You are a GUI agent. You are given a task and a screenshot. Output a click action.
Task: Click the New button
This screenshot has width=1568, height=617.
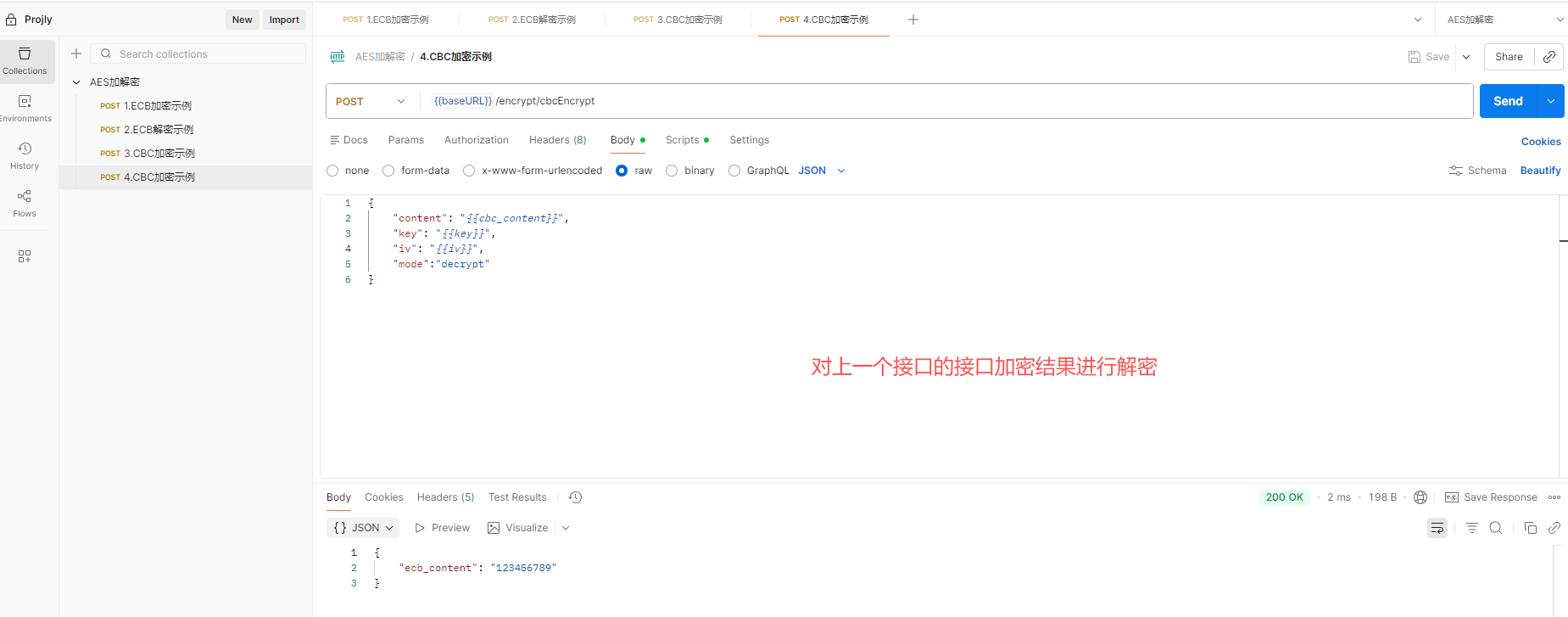[x=243, y=20]
